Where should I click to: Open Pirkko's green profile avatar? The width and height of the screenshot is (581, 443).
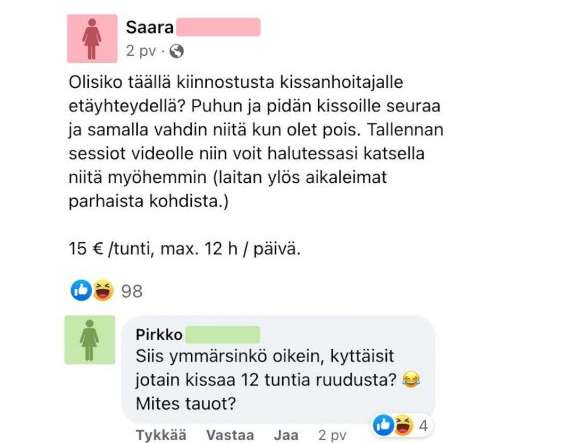tap(90, 340)
